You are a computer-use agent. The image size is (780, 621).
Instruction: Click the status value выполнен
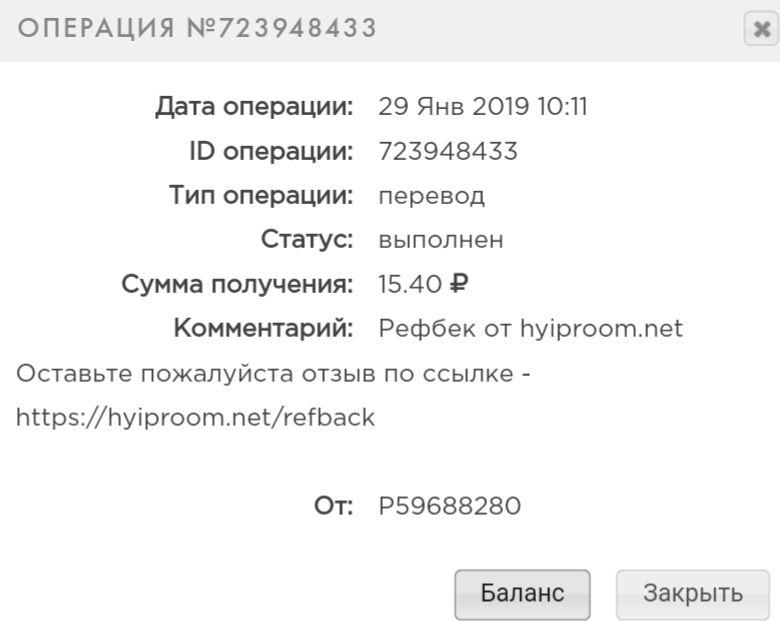pos(441,240)
